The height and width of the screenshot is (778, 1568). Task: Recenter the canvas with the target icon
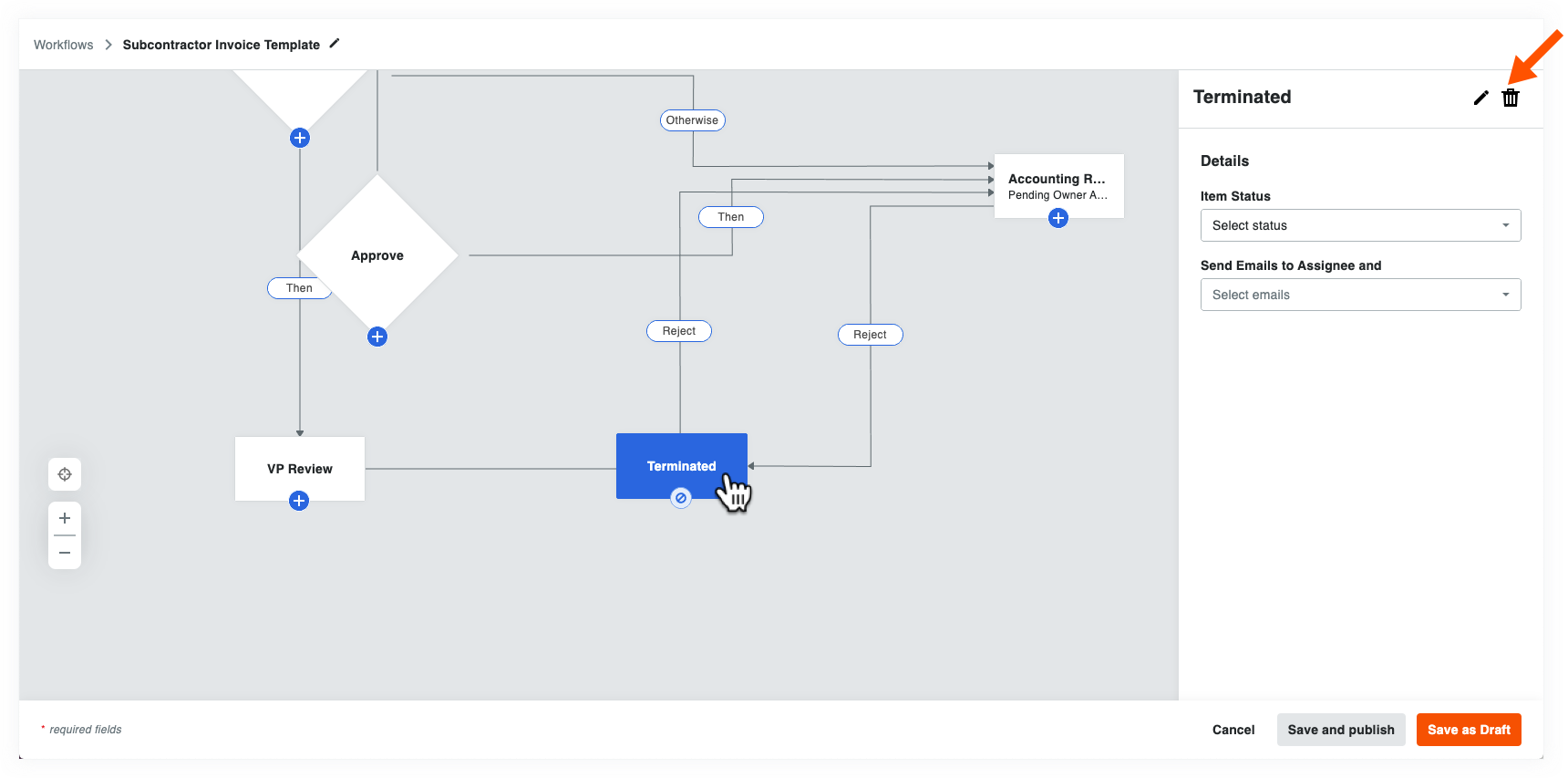point(65,474)
